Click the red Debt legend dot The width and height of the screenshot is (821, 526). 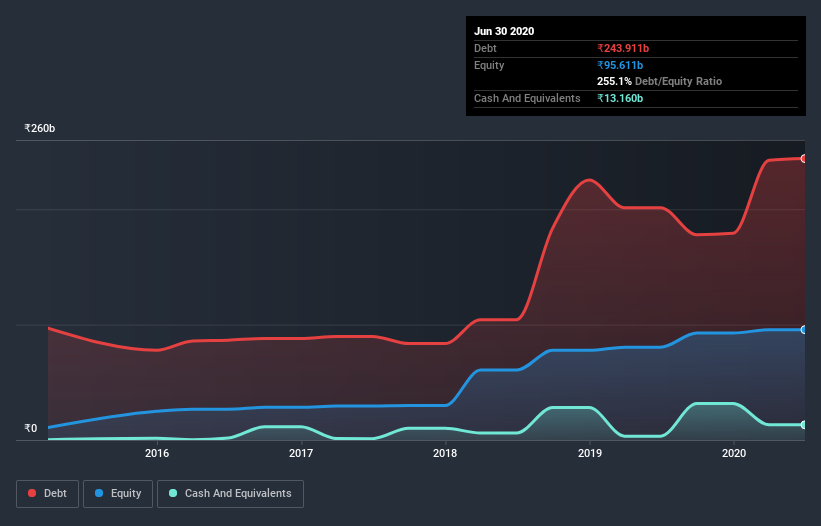pyautogui.click(x=32, y=493)
